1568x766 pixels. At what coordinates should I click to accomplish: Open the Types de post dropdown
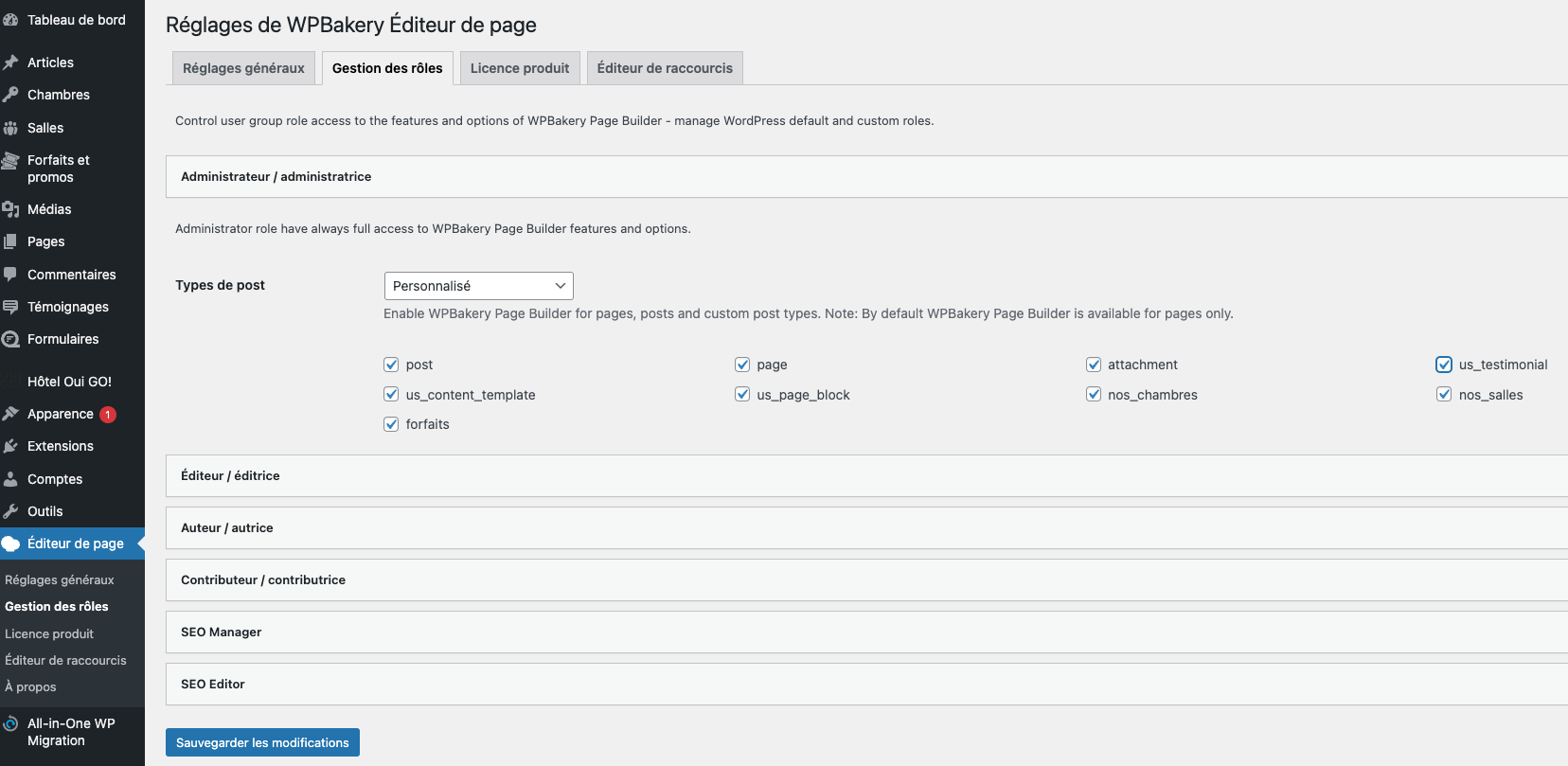point(478,286)
